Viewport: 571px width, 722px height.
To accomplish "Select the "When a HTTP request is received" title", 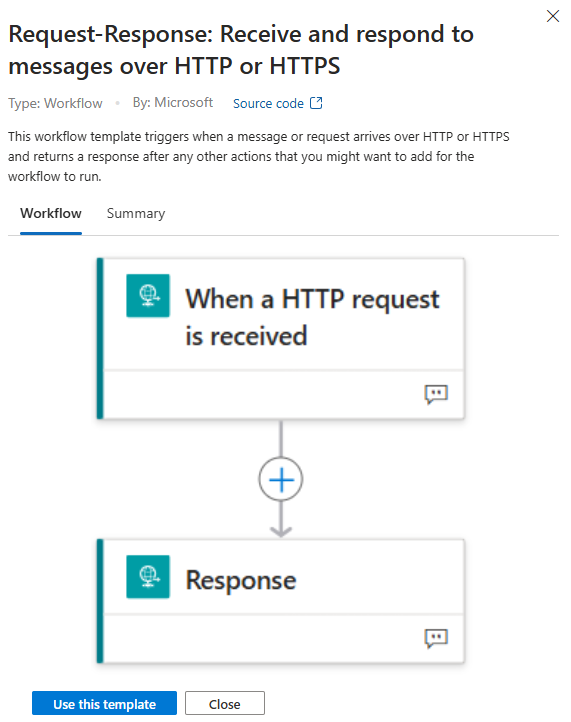I will pos(312,317).
